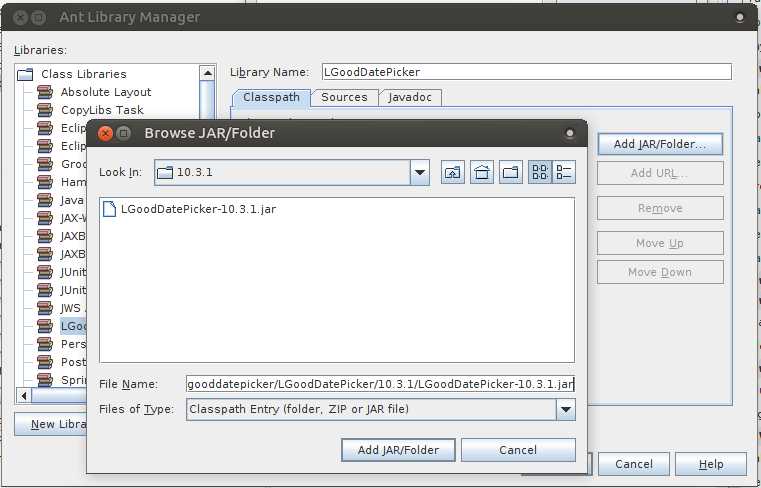The width and height of the screenshot is (761, 488).
Task: Click the CopyLibs Task library icon
Action: 45,110
